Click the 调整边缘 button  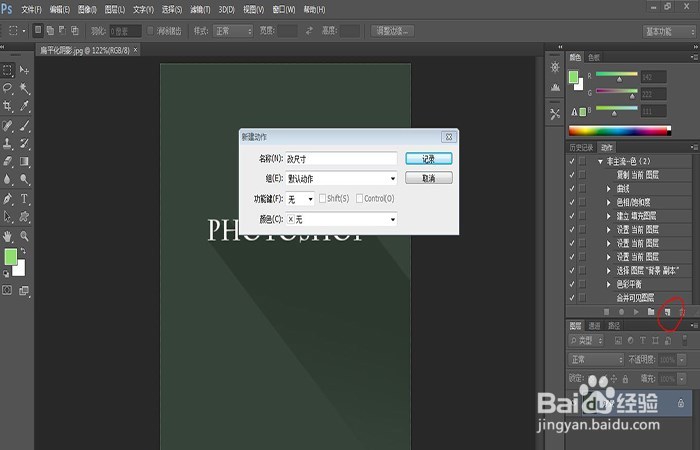(x=392, y=31)
